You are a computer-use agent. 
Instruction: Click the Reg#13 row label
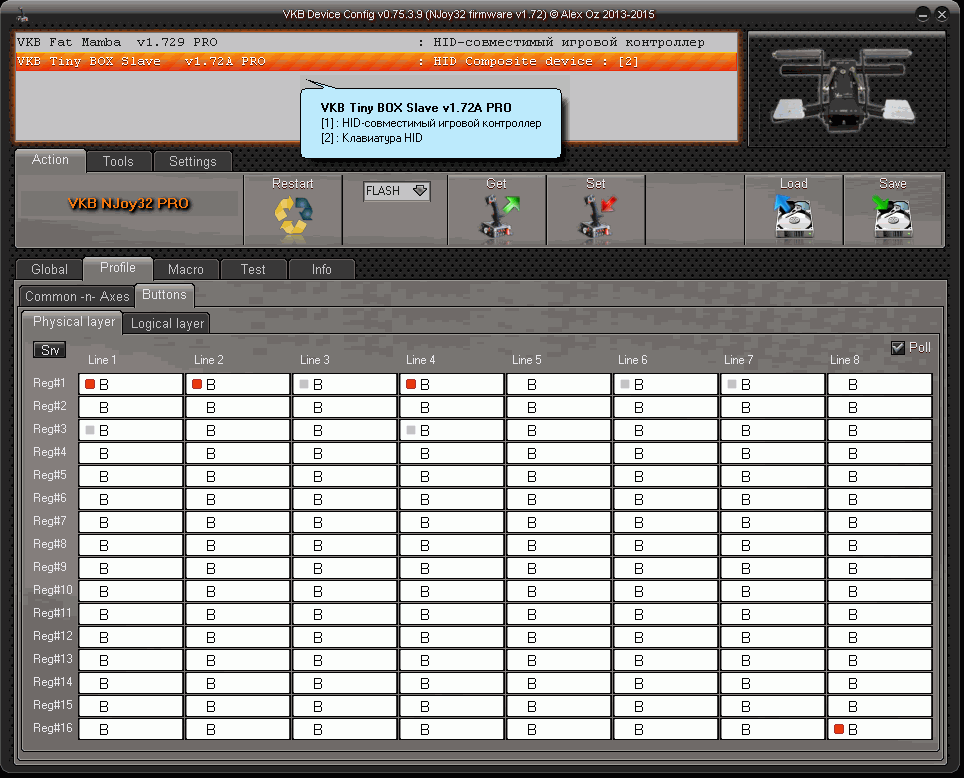click(x=53, y=659)
